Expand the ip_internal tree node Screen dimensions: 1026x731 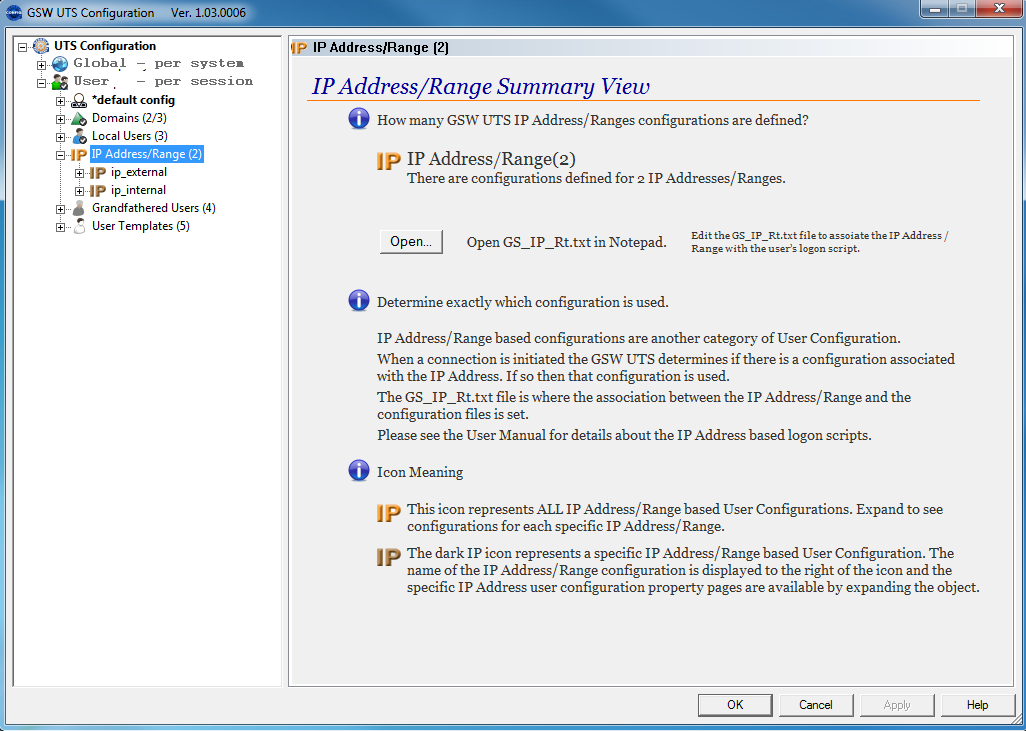[80, 191]
